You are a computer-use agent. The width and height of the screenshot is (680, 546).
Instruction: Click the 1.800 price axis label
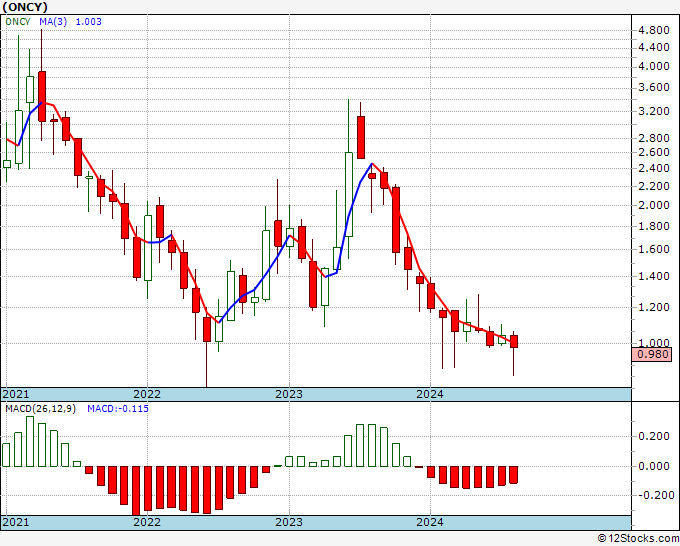[x=654, y=226]
